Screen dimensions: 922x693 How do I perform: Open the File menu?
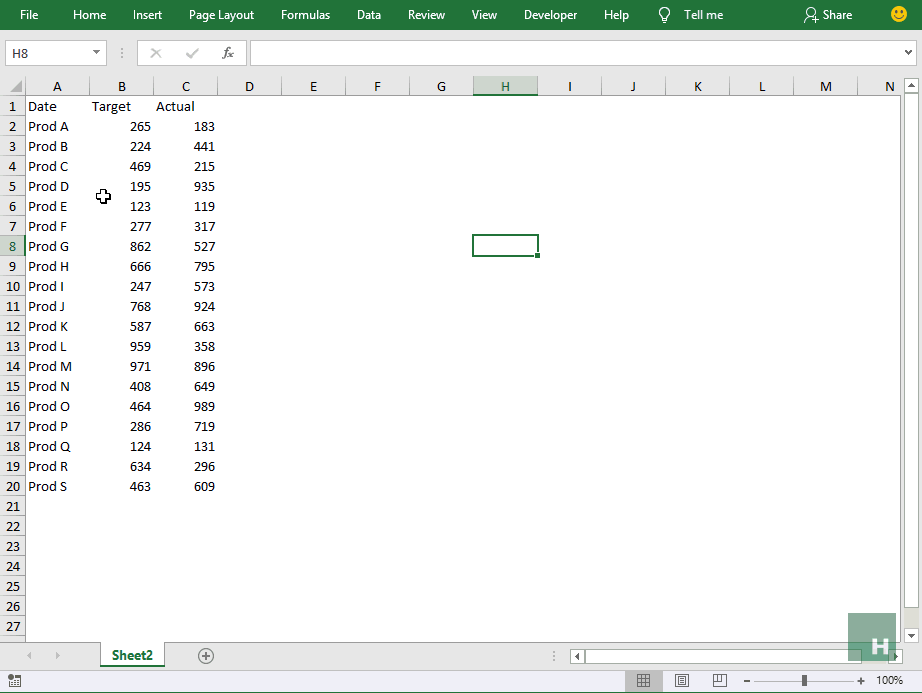29,15
